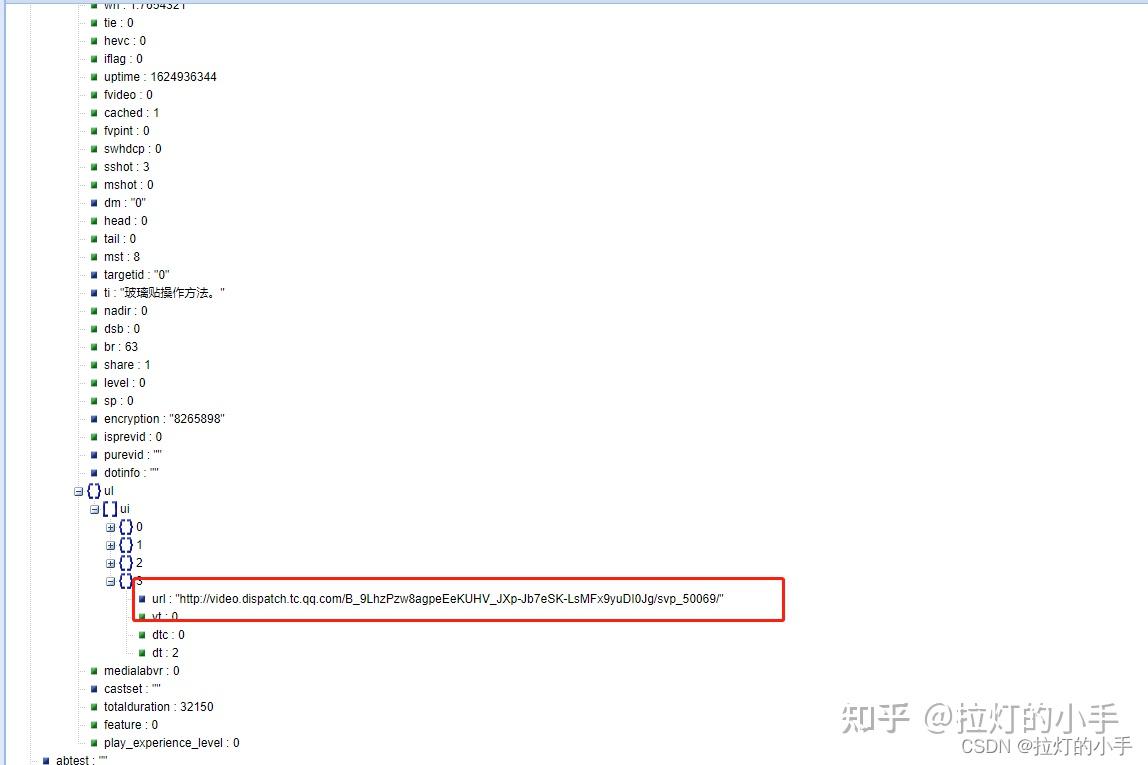Screen dimensions: 1148x765
Task: Expand array item 1
Action: [111, 545]
